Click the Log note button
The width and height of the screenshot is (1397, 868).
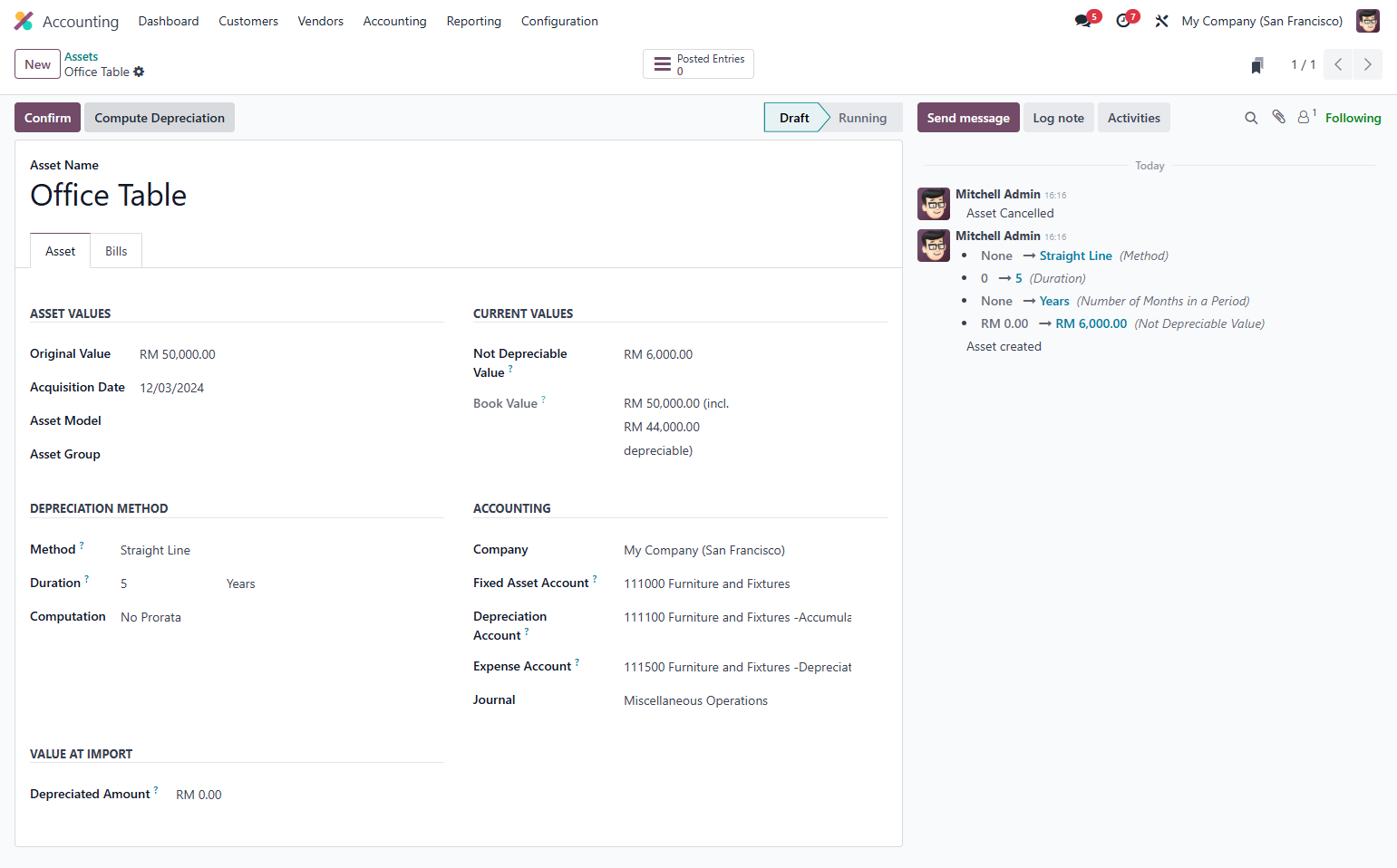pyautogui.click(x=1059, y=118)
